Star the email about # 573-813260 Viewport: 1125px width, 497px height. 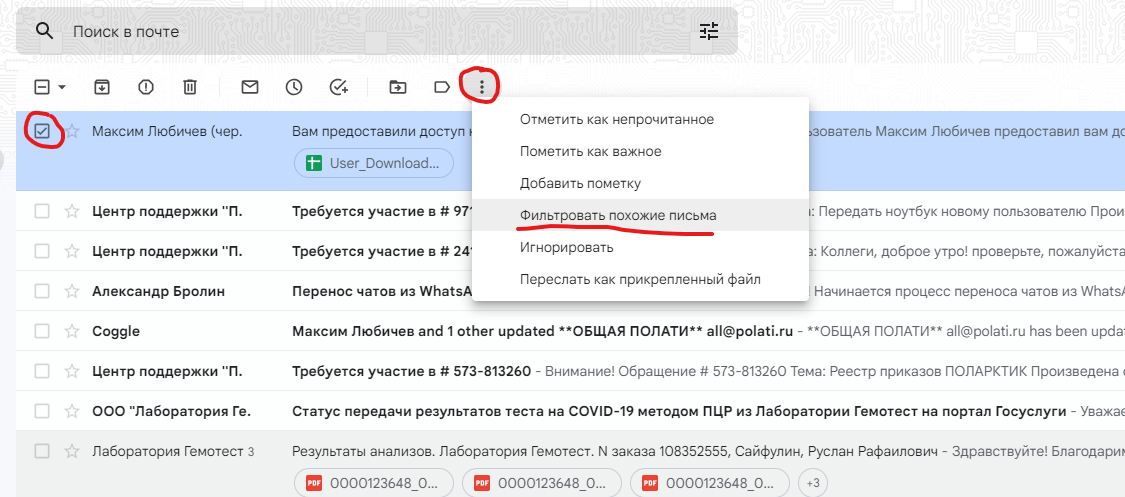[x=72, y=371]
